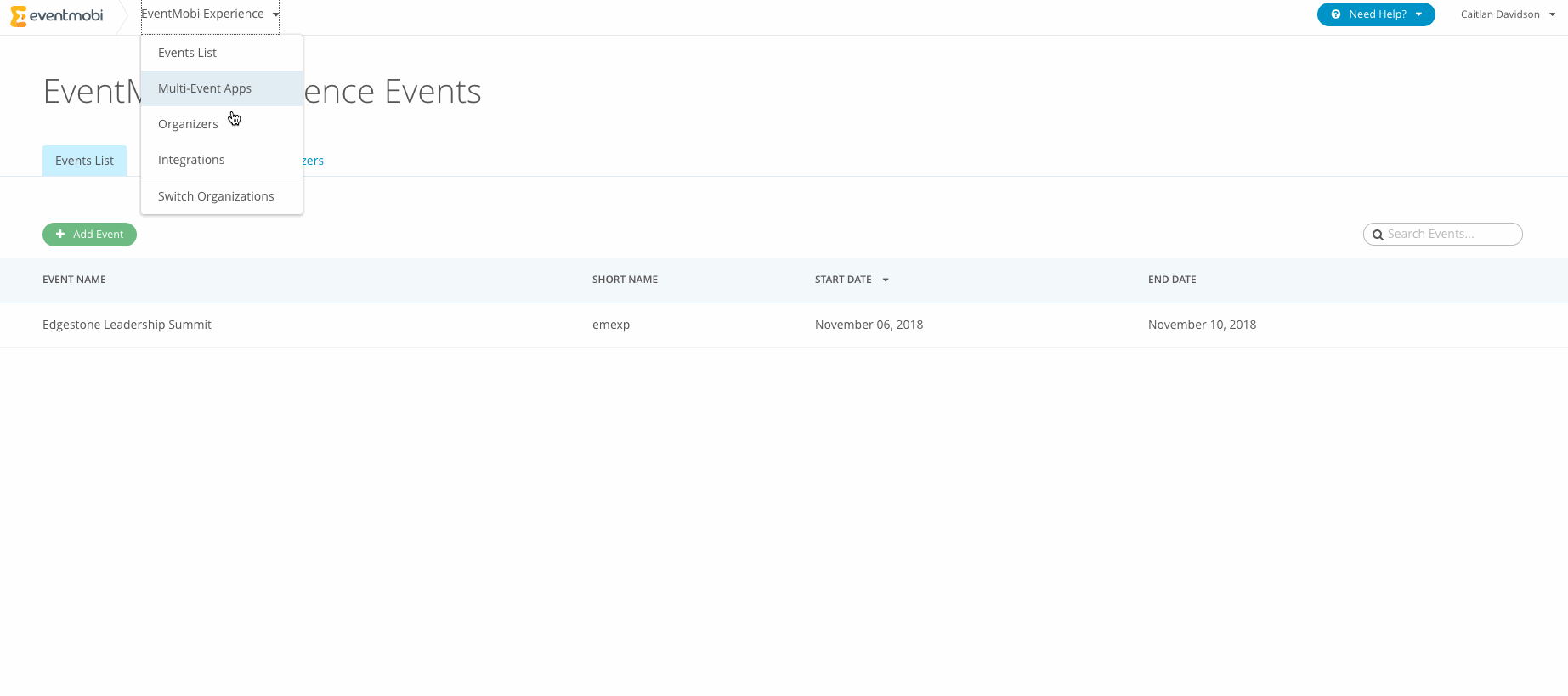This screenshot has height=696, width=1568.
Task: Open the EventMobi Experience organization dropdown
Action: 210,14
